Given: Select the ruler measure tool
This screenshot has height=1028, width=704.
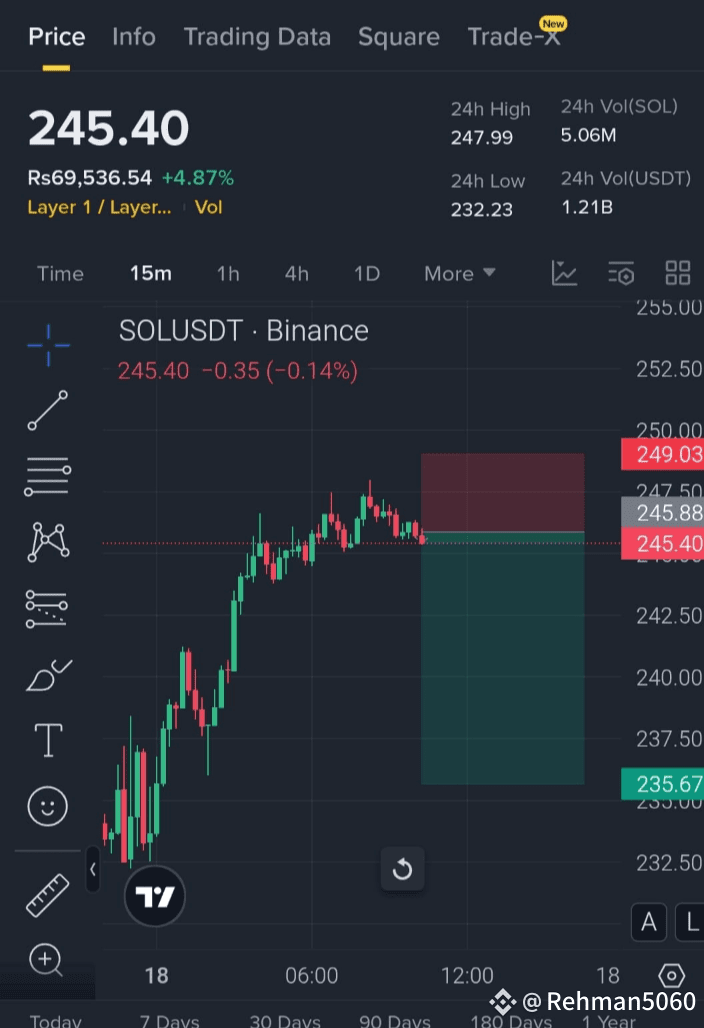Looking at the screenshot, I should pyautogui.click(x=47, y=895).
